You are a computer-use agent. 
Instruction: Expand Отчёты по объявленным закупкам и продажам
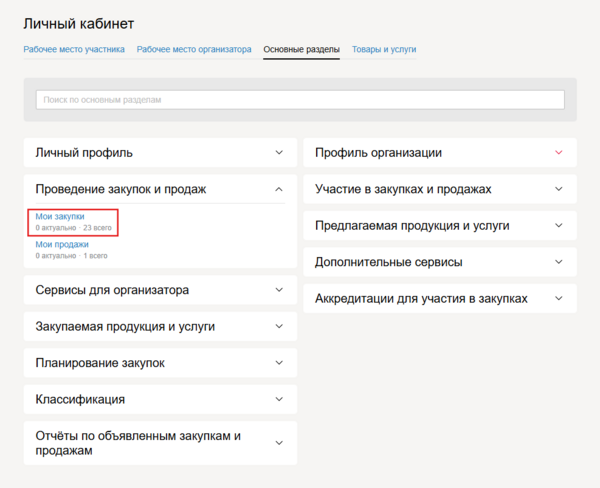pos(279,443)
